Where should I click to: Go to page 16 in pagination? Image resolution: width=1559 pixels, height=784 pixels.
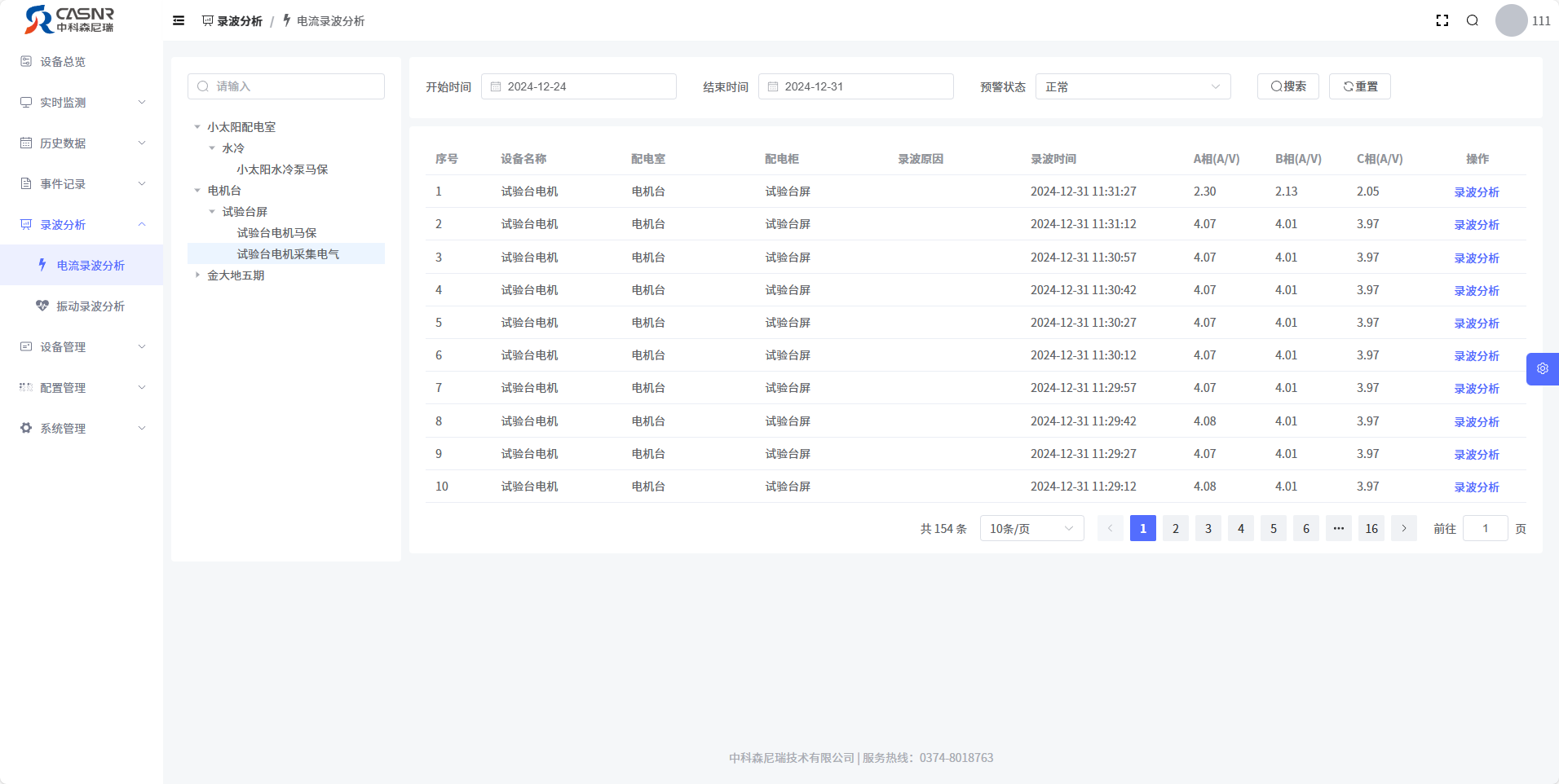point(1371,528)
